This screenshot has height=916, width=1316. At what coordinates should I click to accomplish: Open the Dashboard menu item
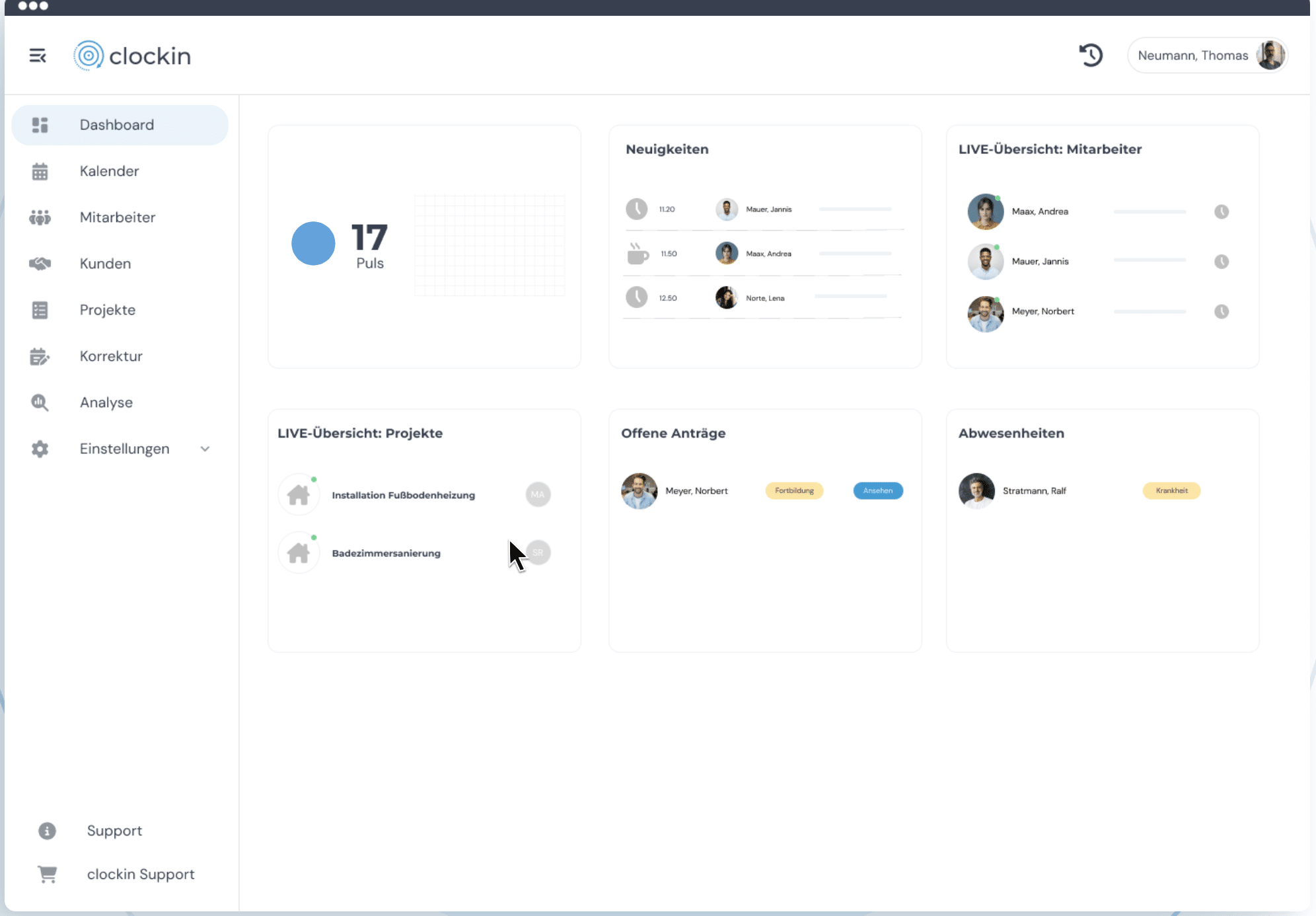(x=120, y=125)
